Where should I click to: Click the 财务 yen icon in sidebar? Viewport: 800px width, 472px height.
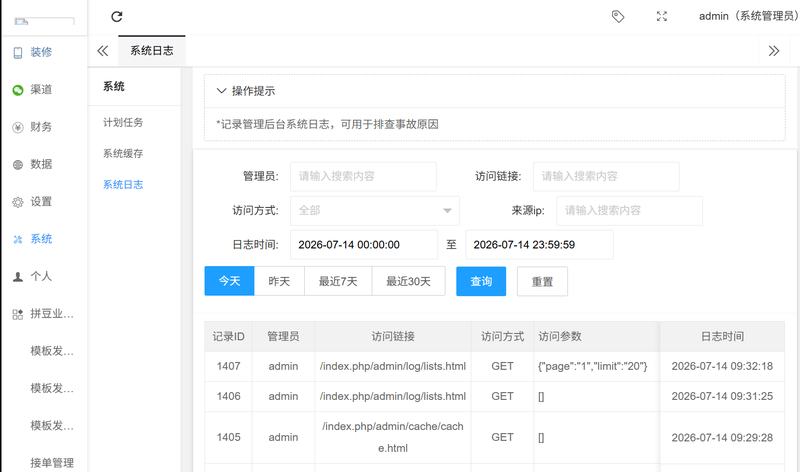click(x=18, y=128)
